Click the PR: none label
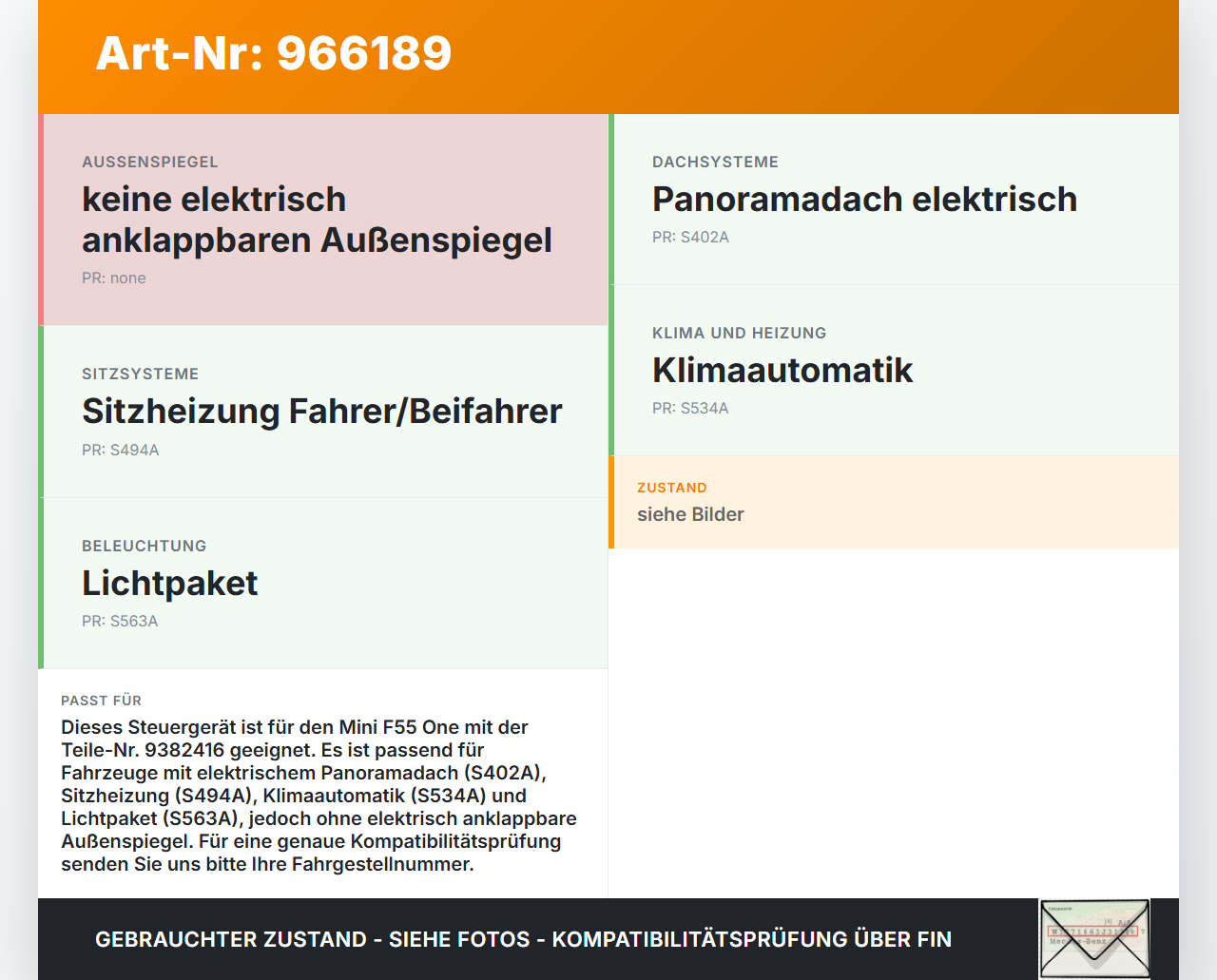 click(113, 278)
